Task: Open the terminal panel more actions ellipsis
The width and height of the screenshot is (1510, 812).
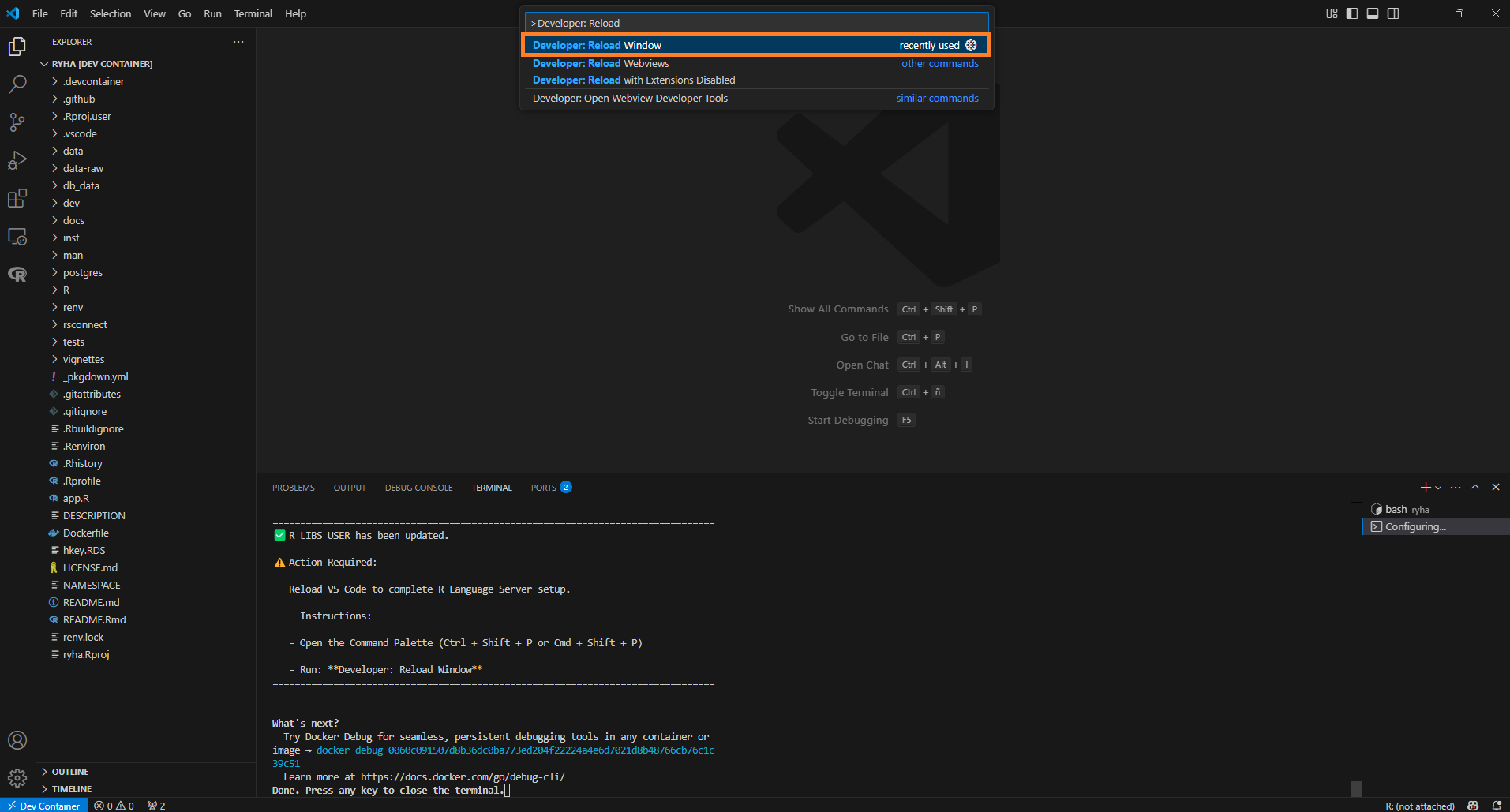Action: click(1456, 488)
